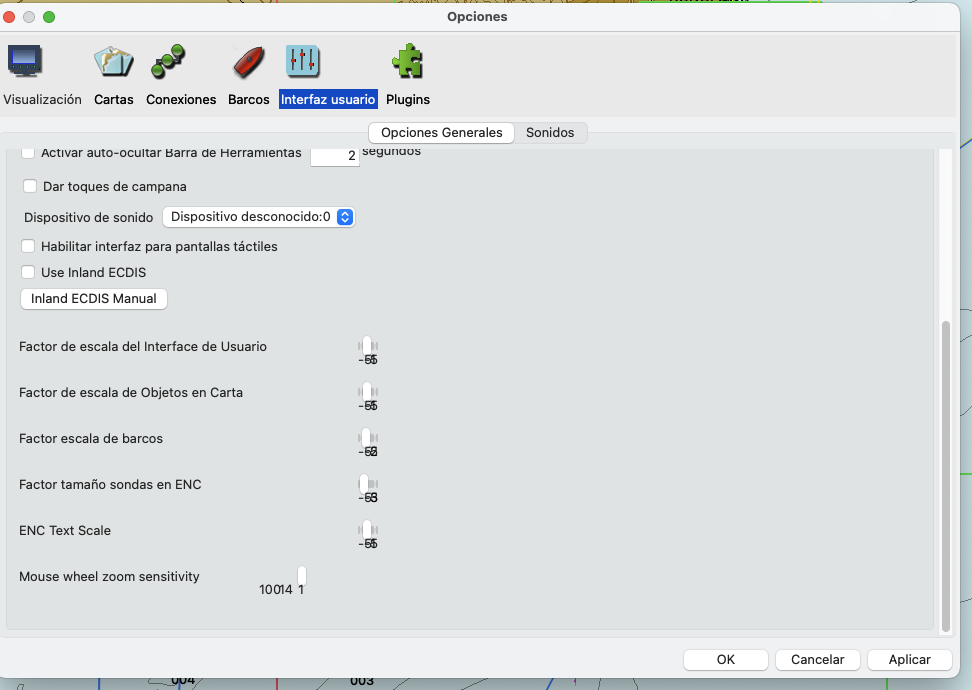Switch to the Sonidos tab
Screen dimensions: 972x690
(x=551, y=132)
